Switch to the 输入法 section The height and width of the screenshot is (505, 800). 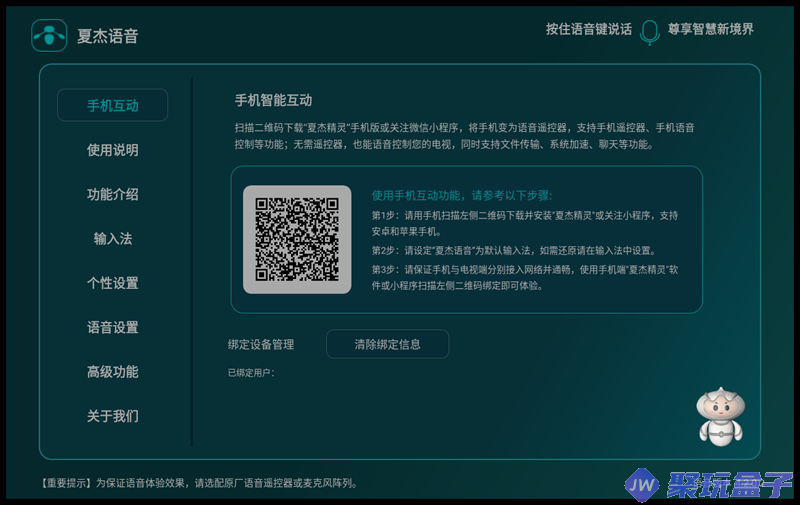pos(113,239)
